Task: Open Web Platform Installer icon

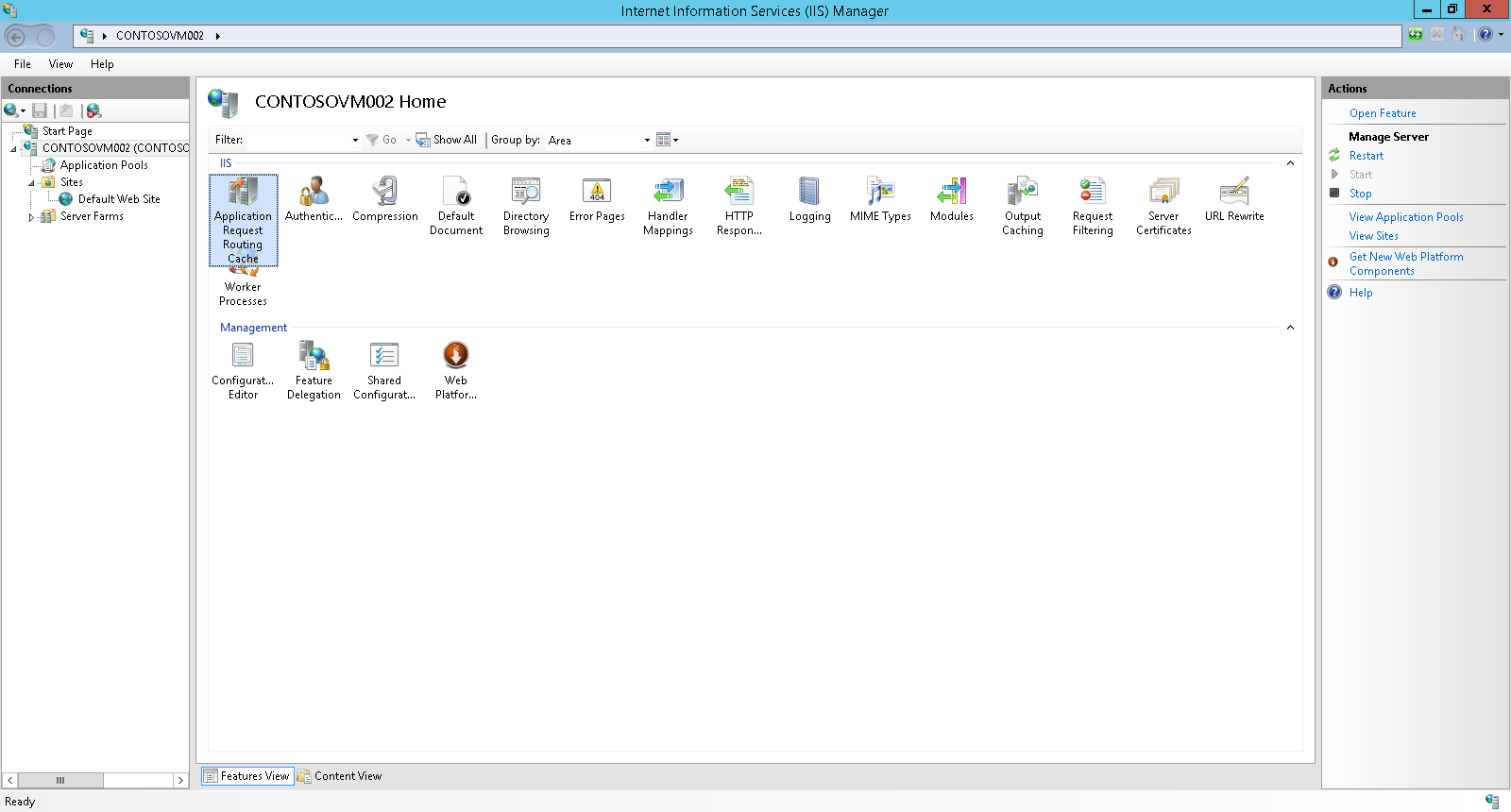Action: click(x=455, y=371)
